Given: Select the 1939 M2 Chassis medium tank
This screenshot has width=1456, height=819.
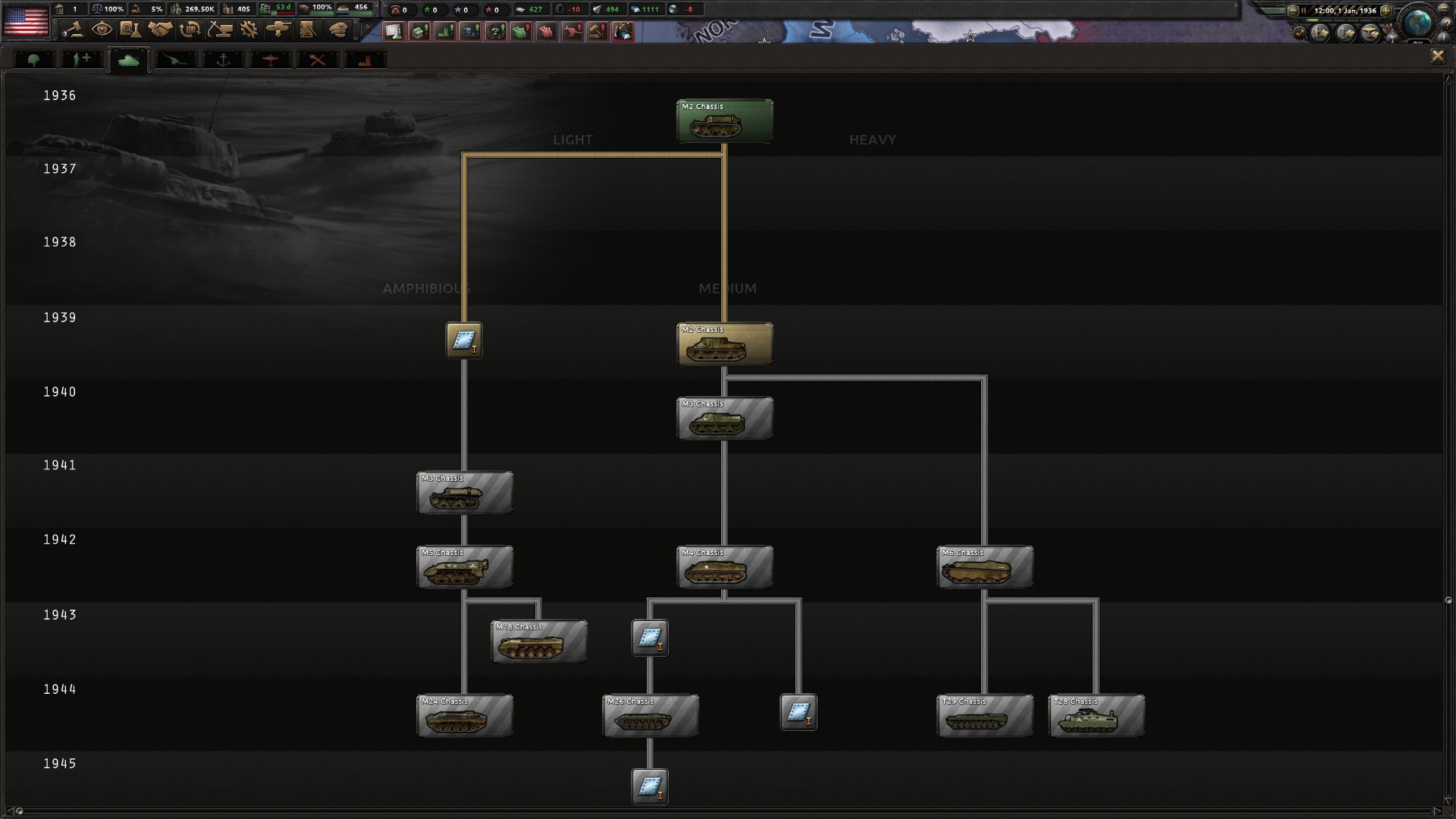Looking at the screenshot, I should coord(725,344).
